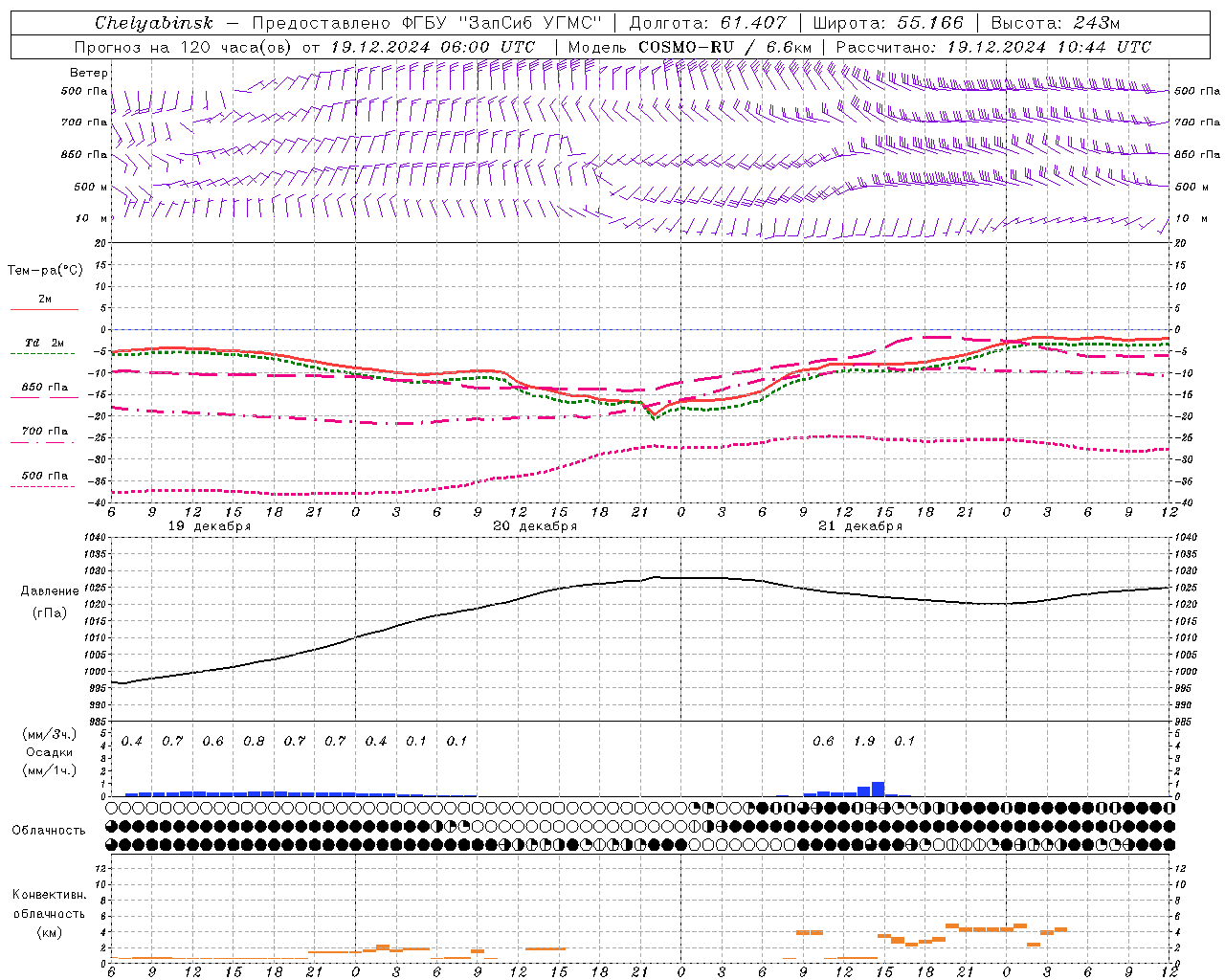Viewport: 1225px width, 980px height.
Task: Click the '2м' temperature legend entry
Action: 45,300
